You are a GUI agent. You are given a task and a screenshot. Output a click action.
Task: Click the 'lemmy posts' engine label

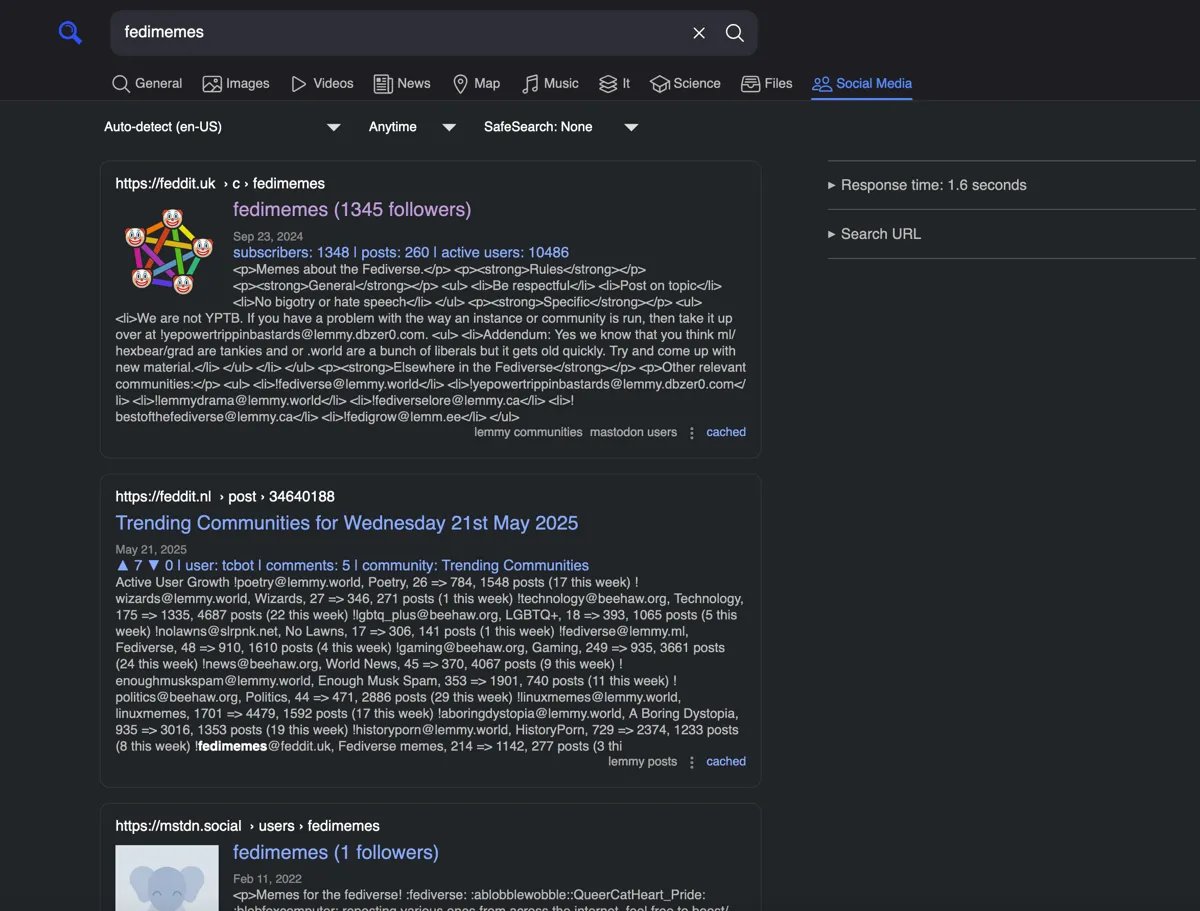tap(642, 761)
